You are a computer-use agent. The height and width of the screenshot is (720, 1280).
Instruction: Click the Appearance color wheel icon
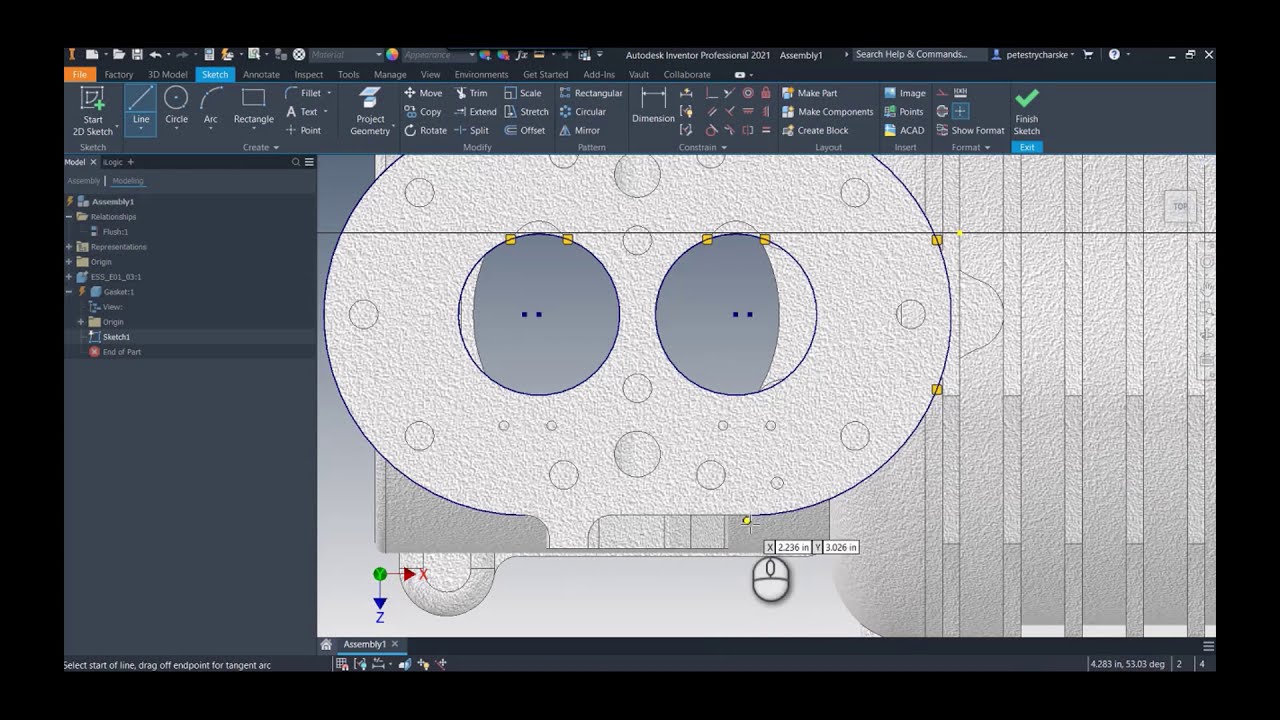pyautogui.click(x=392, y=55)
